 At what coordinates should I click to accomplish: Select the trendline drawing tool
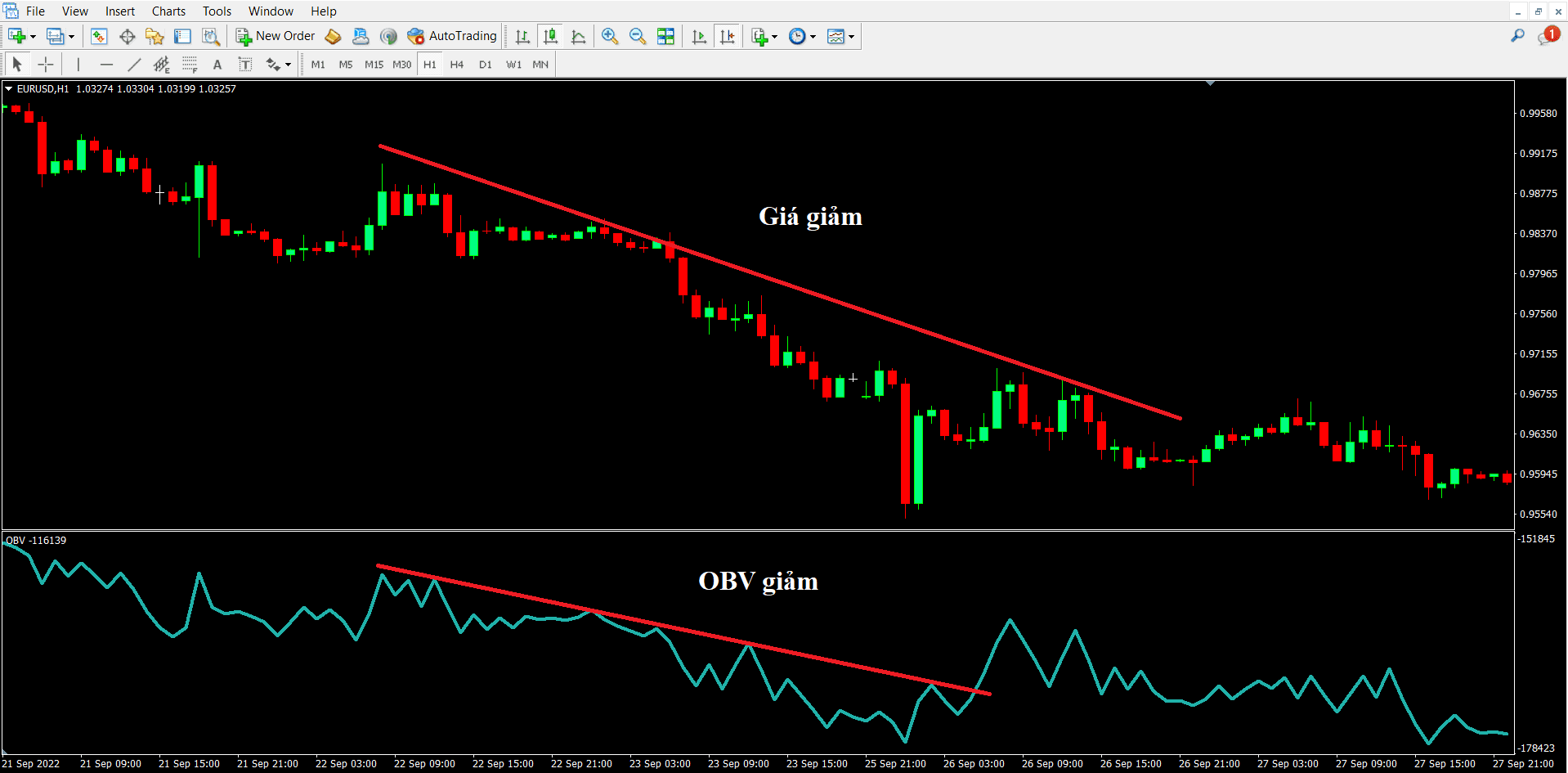134,64
